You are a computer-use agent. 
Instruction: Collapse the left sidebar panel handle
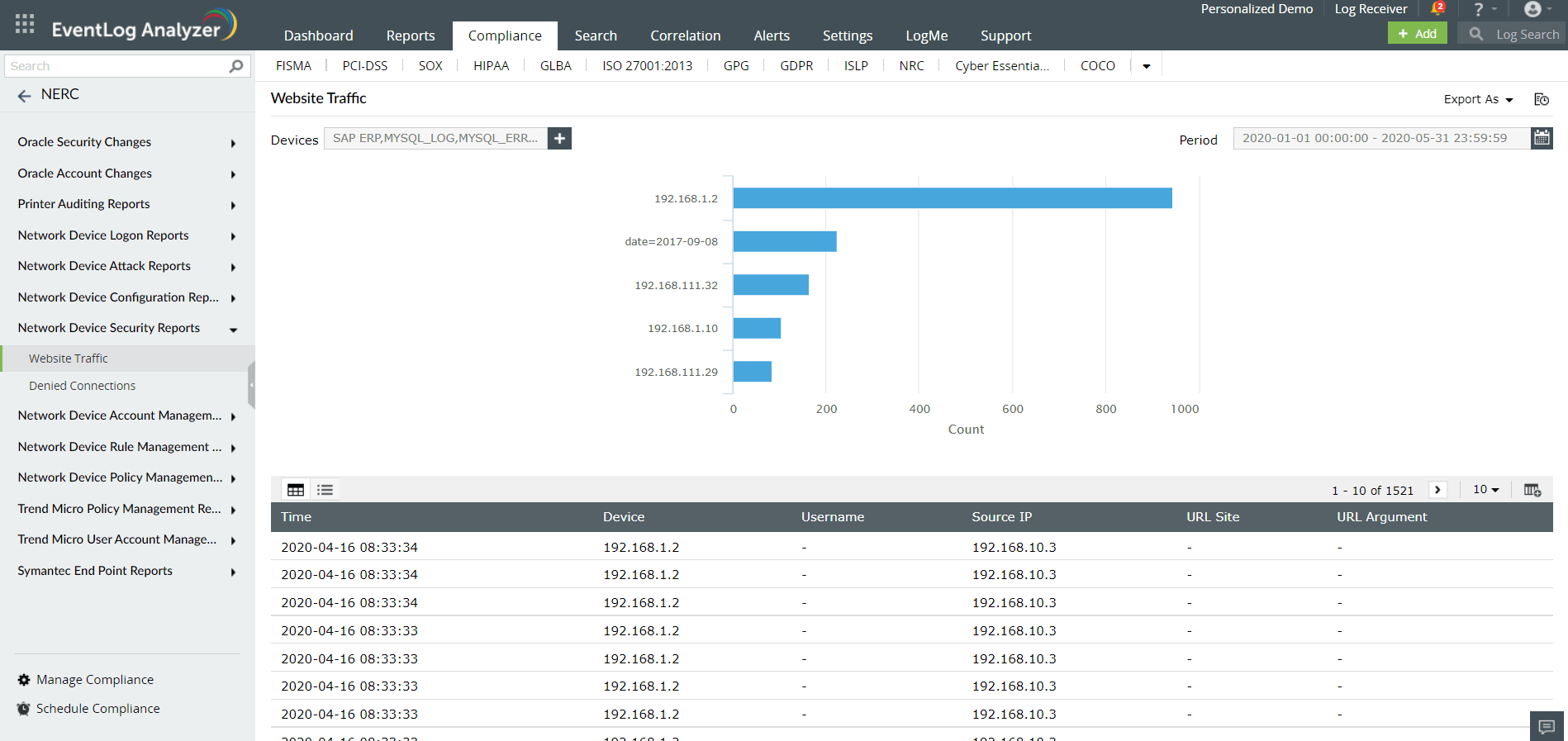(x=251, y=385)
